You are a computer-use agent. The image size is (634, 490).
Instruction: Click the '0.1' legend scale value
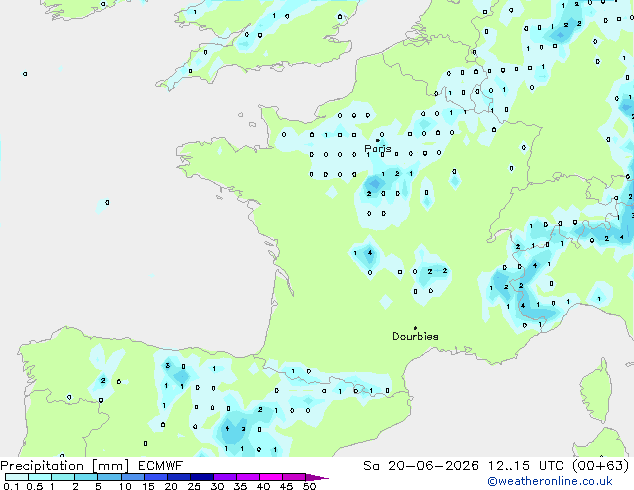(11, 486)
